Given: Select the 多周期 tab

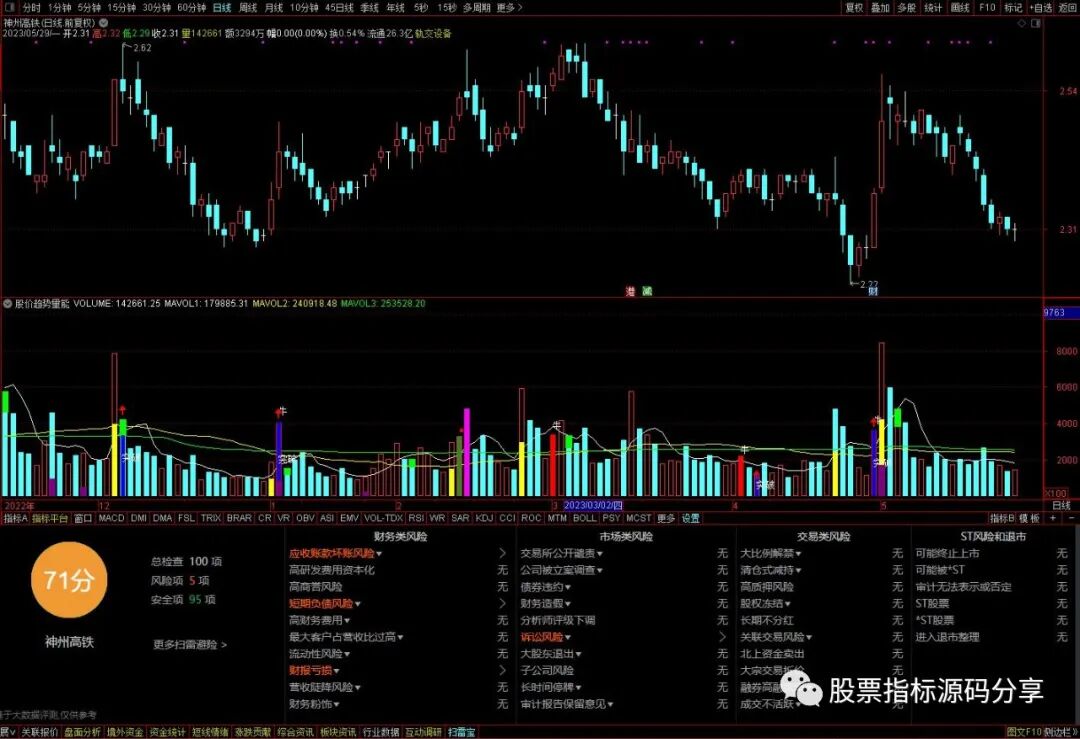Looking at the screenshot, I should (x=477, y=8).
